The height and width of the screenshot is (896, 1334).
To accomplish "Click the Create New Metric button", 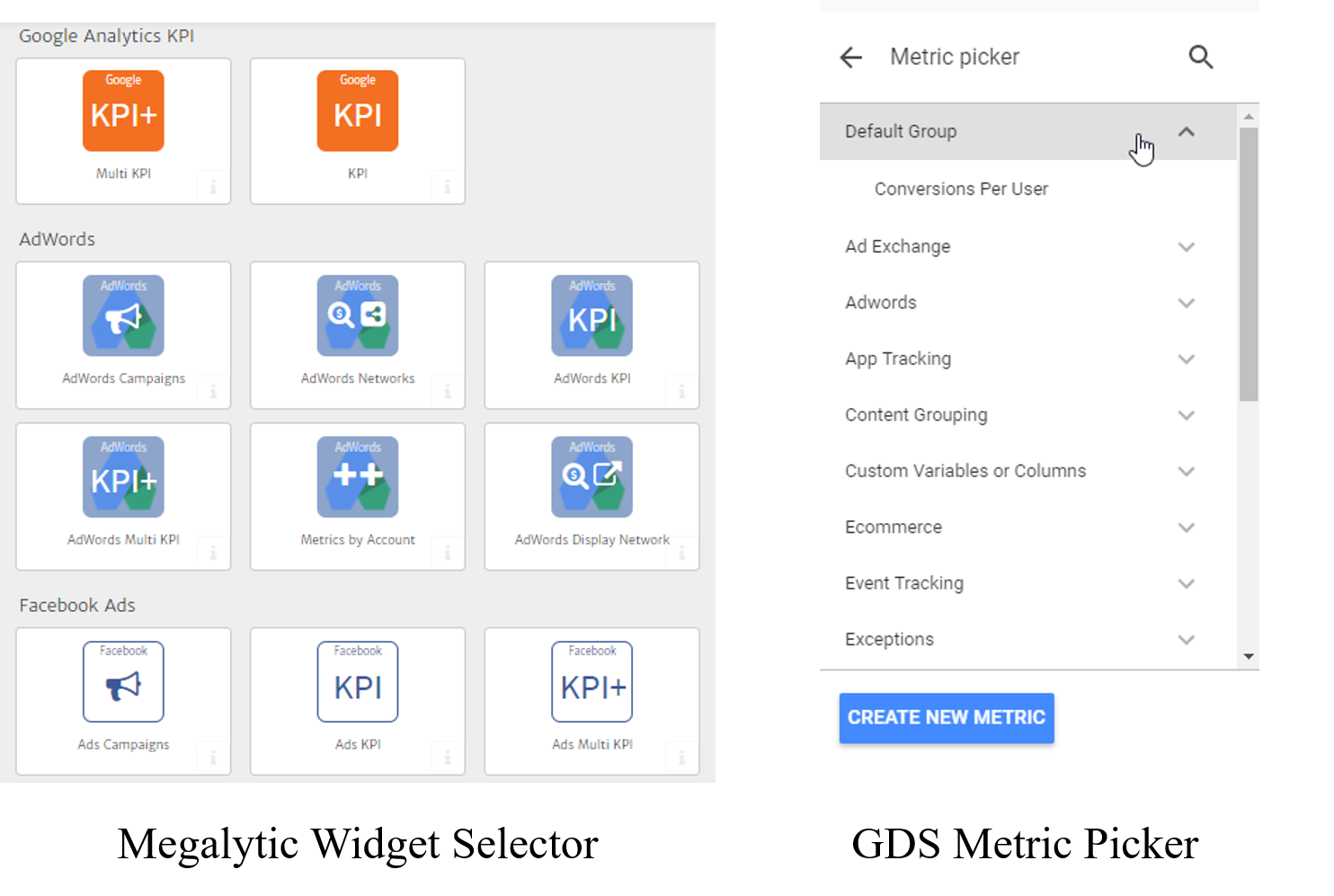I will click(946, 718).
